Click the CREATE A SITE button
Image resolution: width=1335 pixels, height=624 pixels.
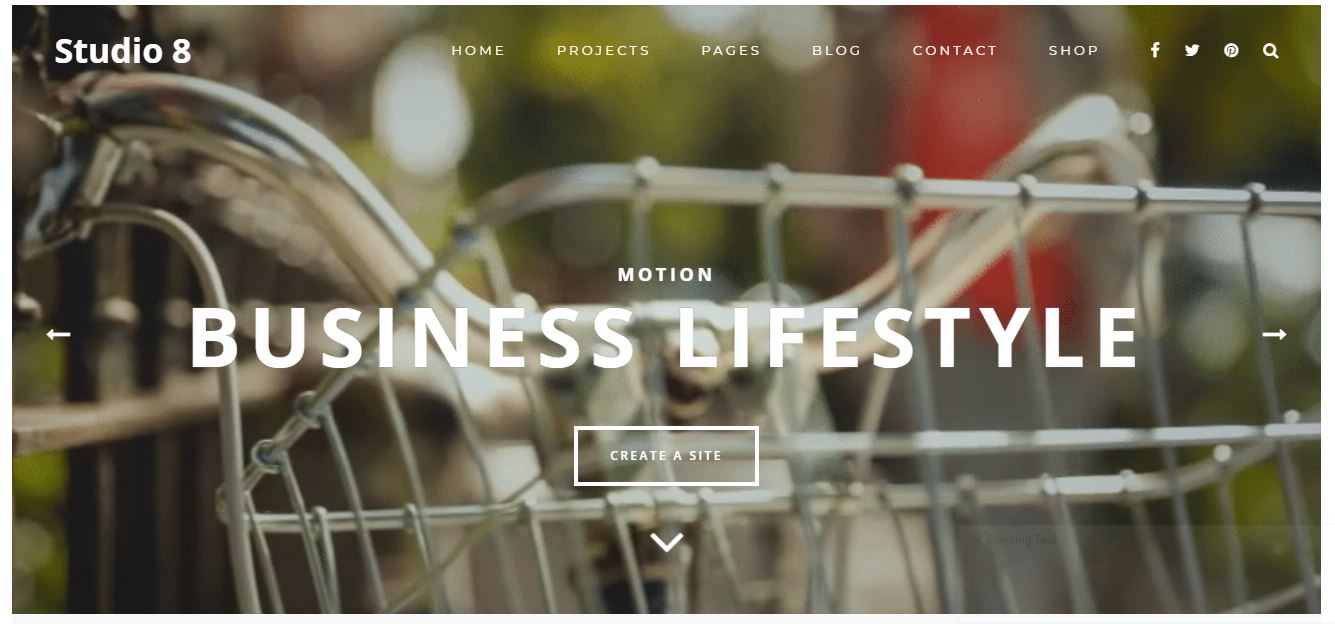(x=666, y=456)
